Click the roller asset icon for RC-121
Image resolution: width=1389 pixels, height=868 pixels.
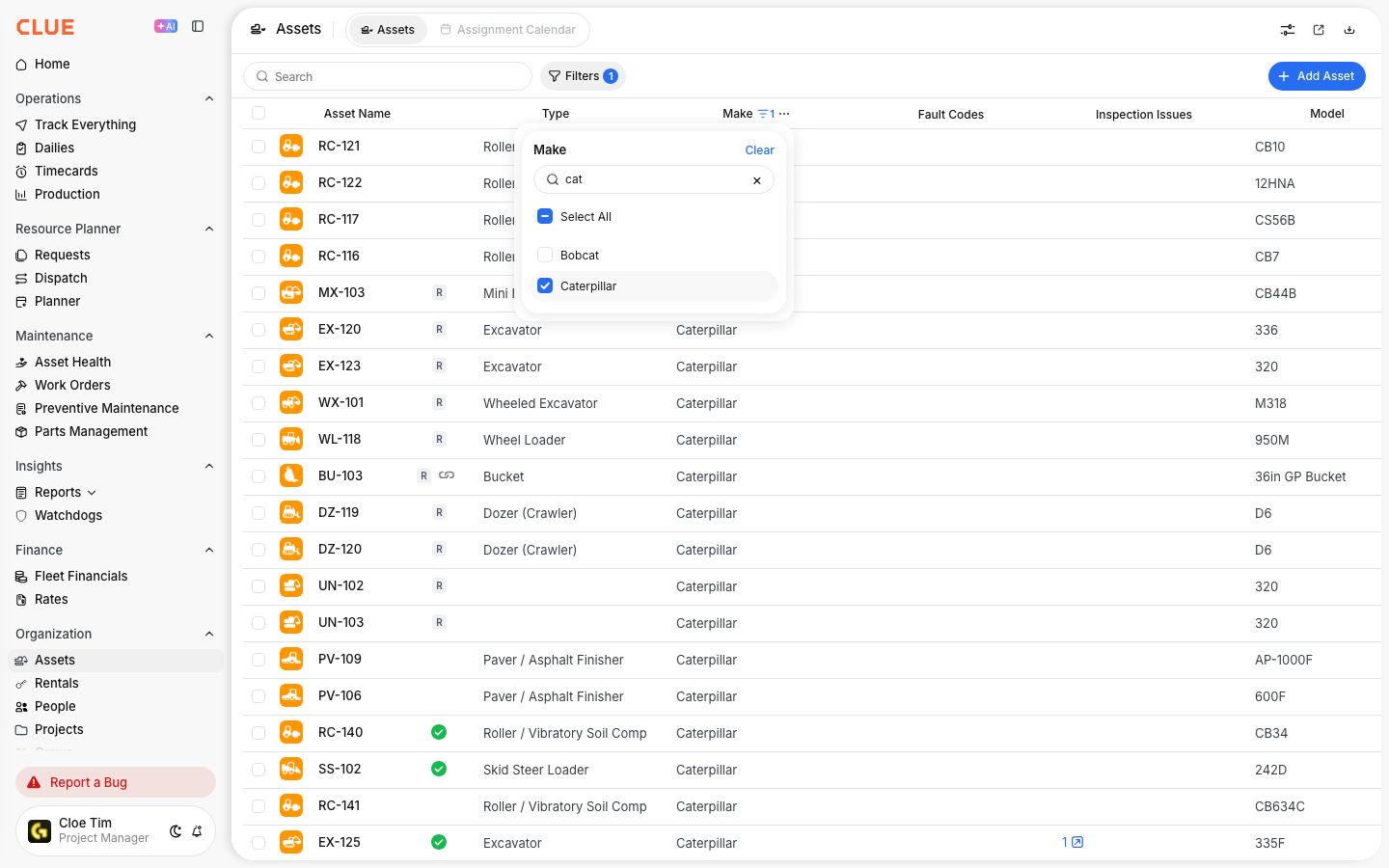[x=291, y=146]
